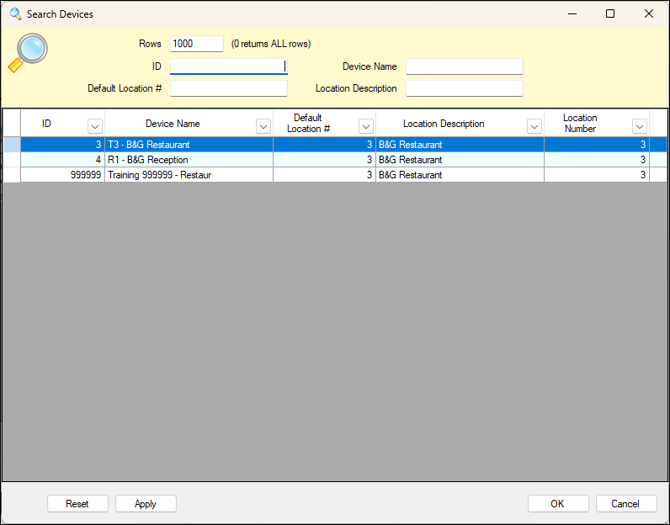Sort by Location Description column header
This screenshot has height=525, width=670.
(444, 123)
